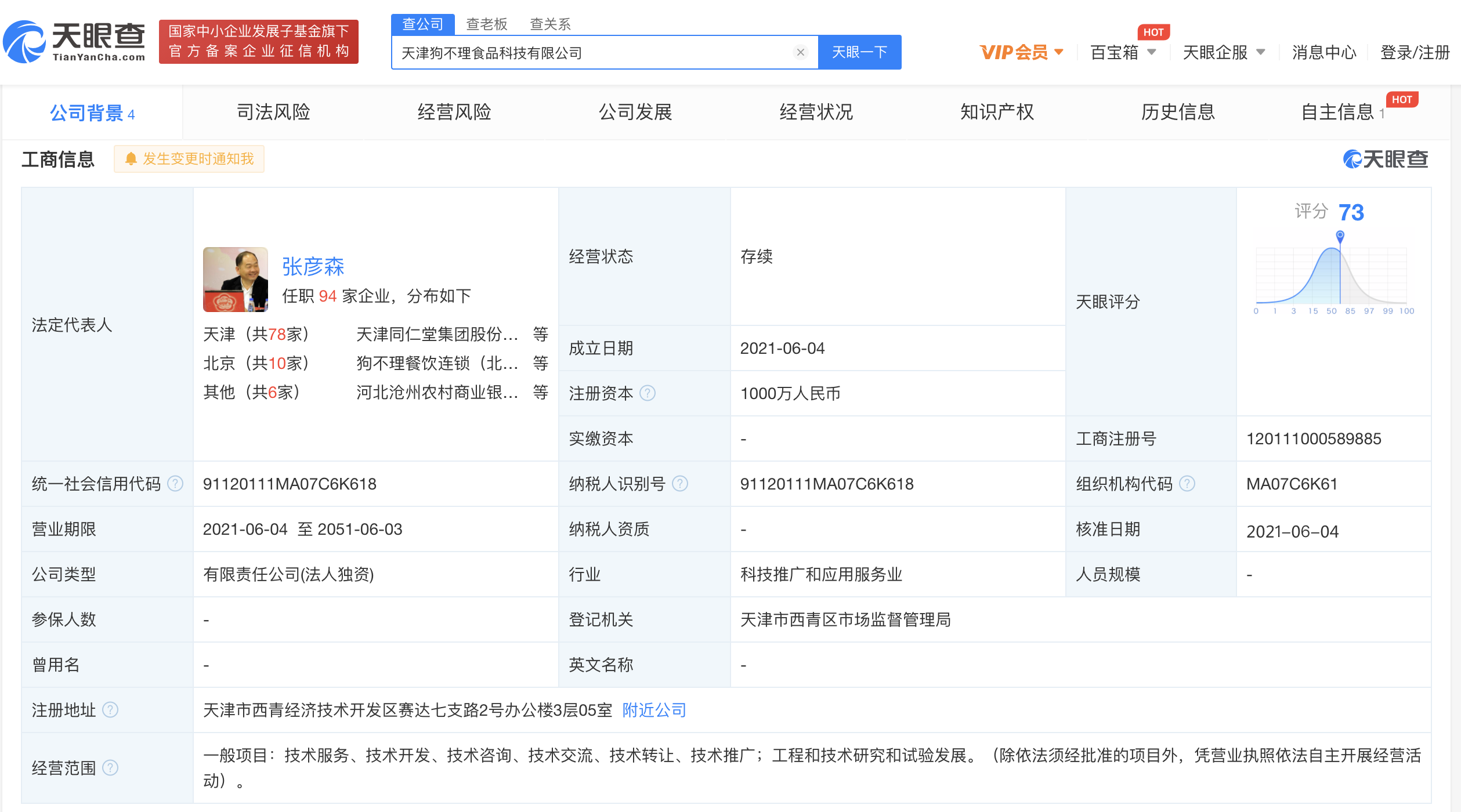The image size is (1461, 812).
Task: Click score marker on 天眼评分 chart
Action: [x=1340, y=235]
